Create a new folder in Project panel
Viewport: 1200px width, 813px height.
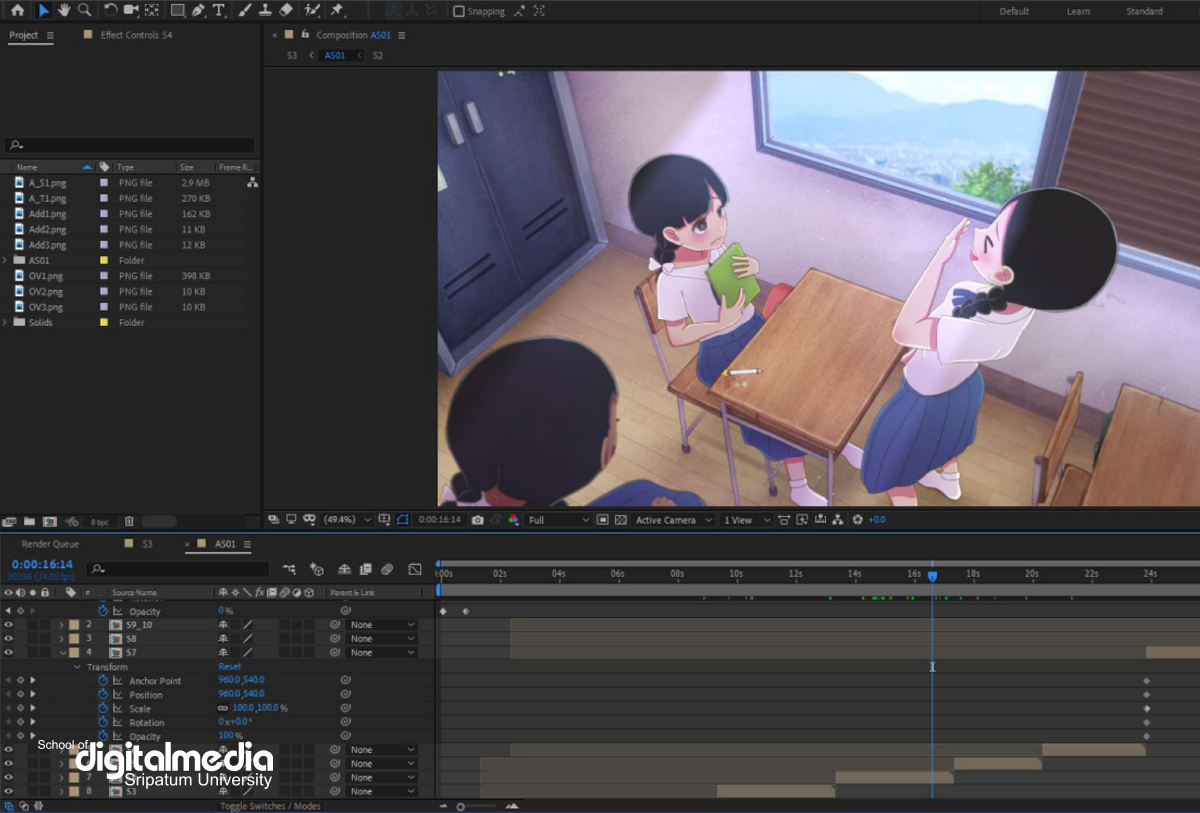(x=29, y=521)
